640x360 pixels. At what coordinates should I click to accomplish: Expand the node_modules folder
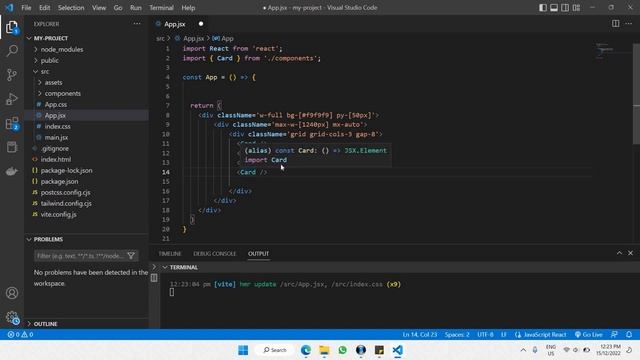tap(87, 49)
